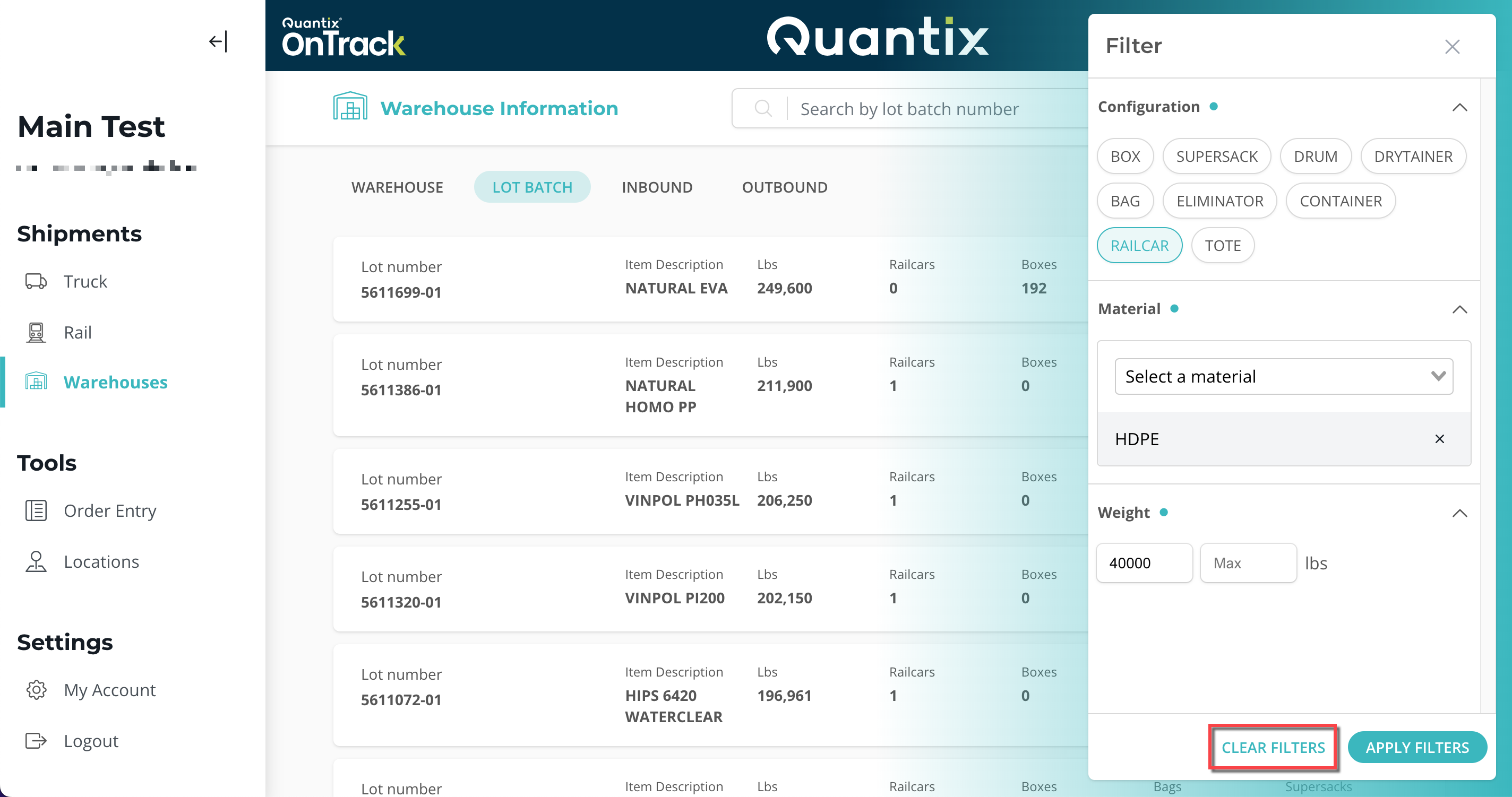Toggle the SUPERSACK configuration chip
Screen dimensions: 1512x797
click(x=1216, y=157)
